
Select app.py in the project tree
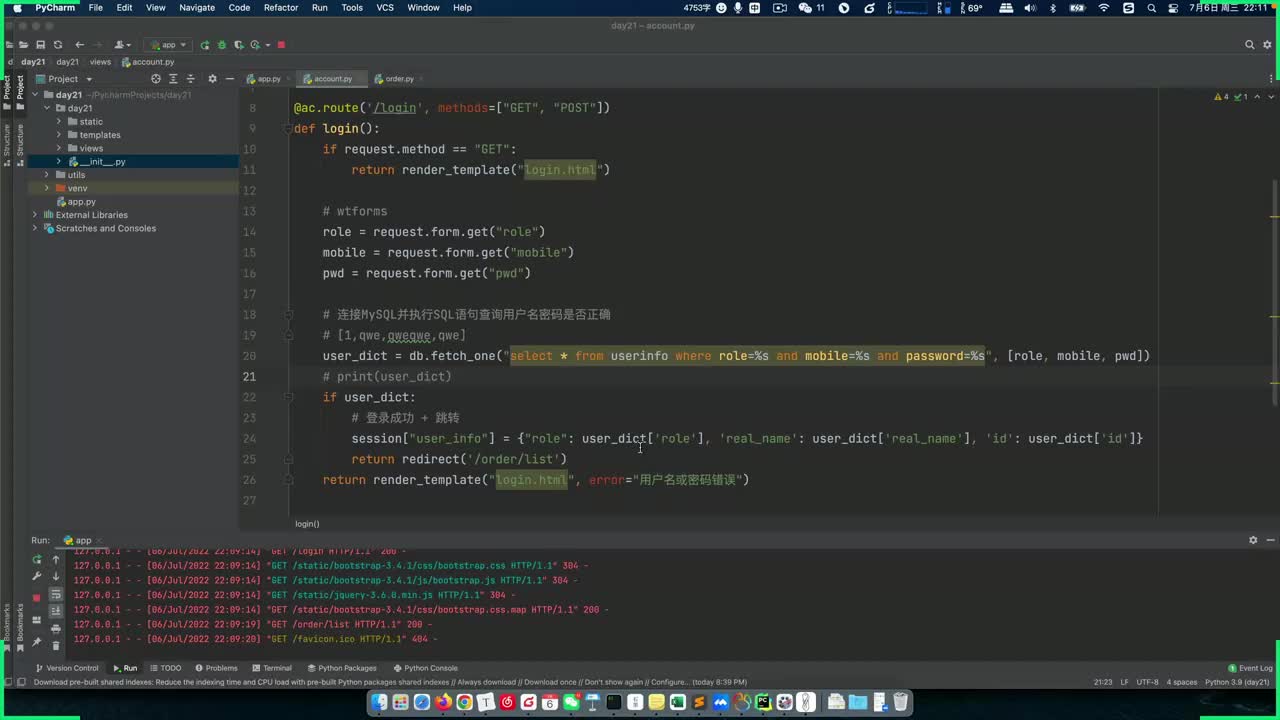(81, 202)
